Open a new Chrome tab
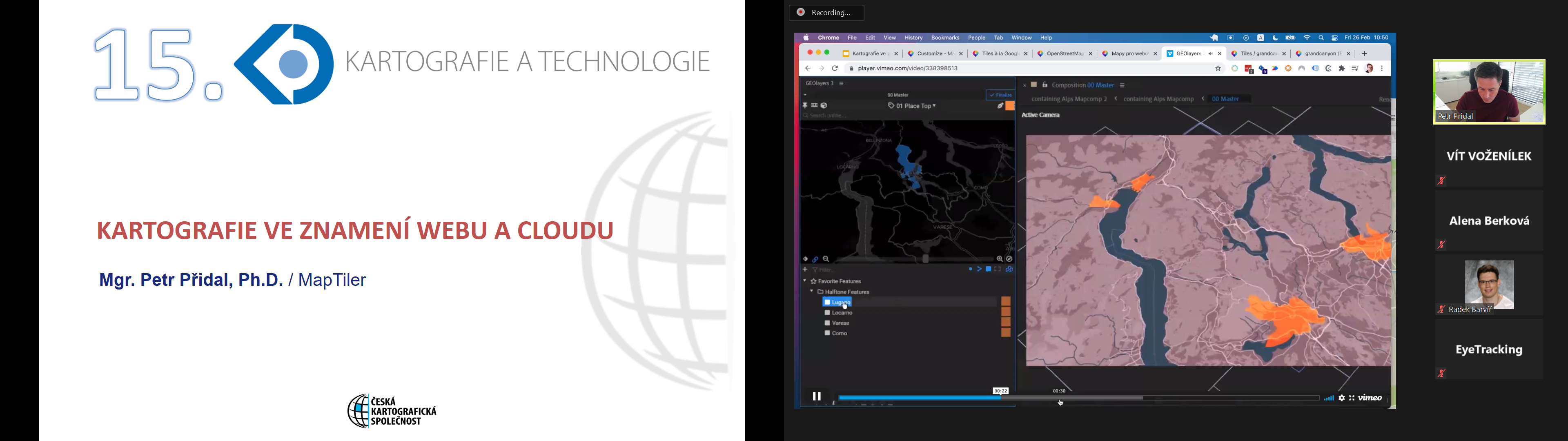 [1365, 54]
